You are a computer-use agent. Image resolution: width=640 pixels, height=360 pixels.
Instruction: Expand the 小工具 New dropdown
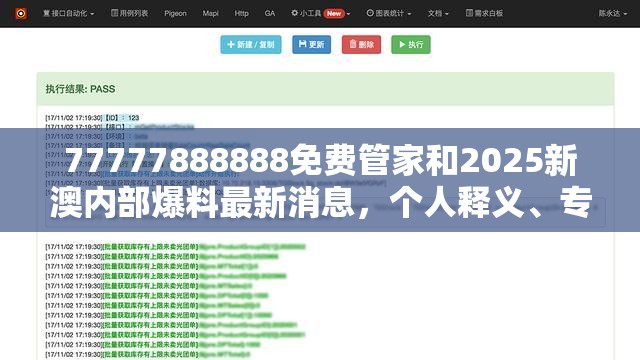tap(321, 13)
